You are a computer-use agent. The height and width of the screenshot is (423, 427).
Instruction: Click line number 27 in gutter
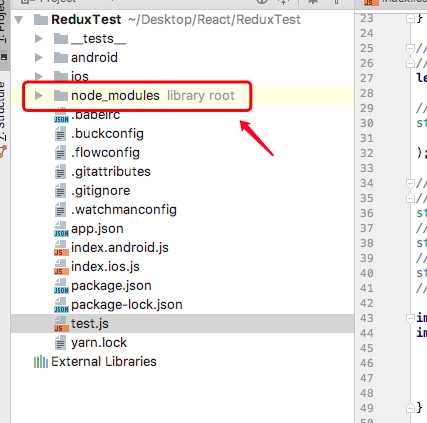pos(367,78)
